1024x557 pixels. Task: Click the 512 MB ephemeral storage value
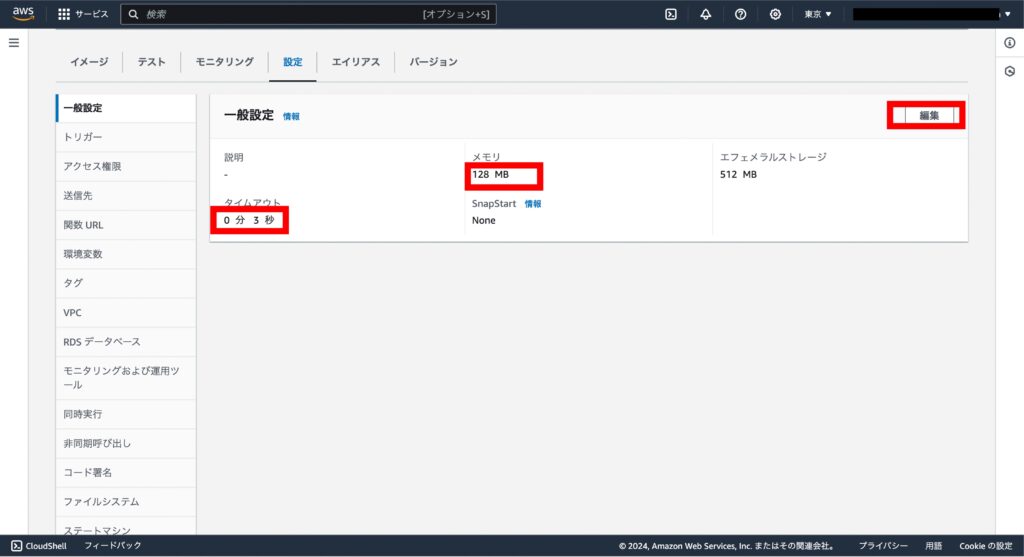(x=739, y=174)
